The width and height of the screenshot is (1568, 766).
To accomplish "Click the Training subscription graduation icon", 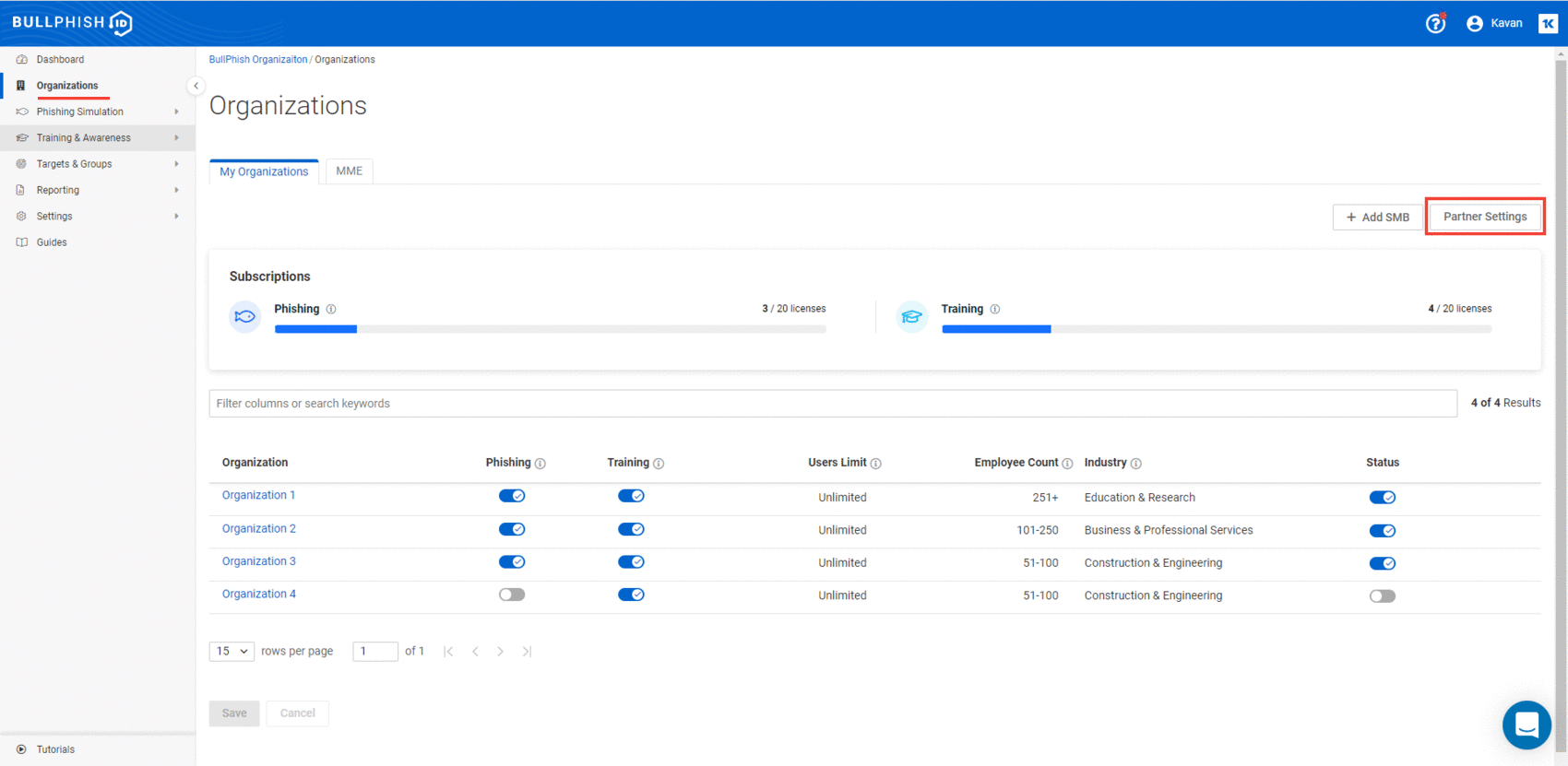I will tap(911, 316).
